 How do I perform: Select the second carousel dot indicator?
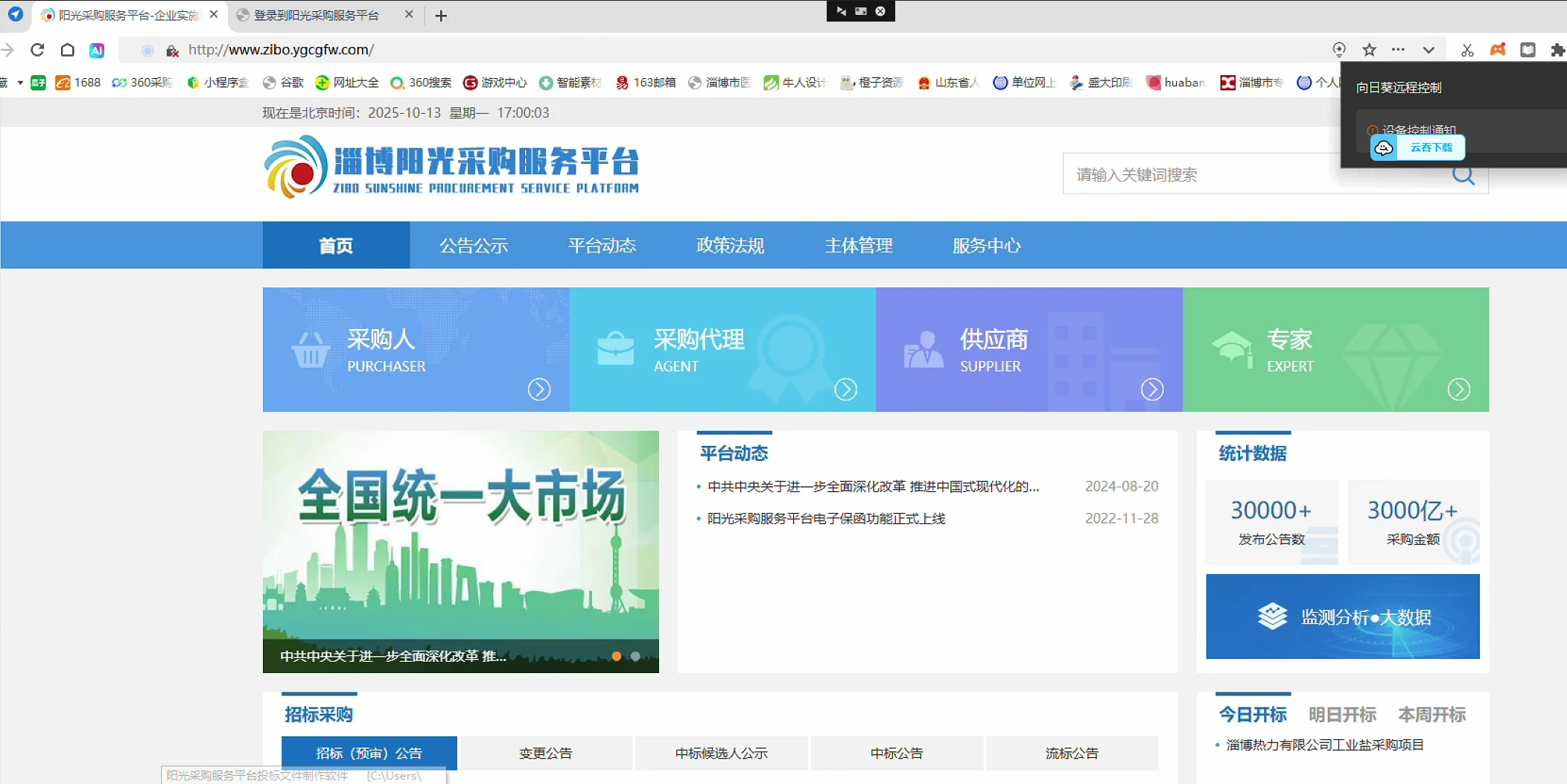pyautogui.click(x=635, y=656)
